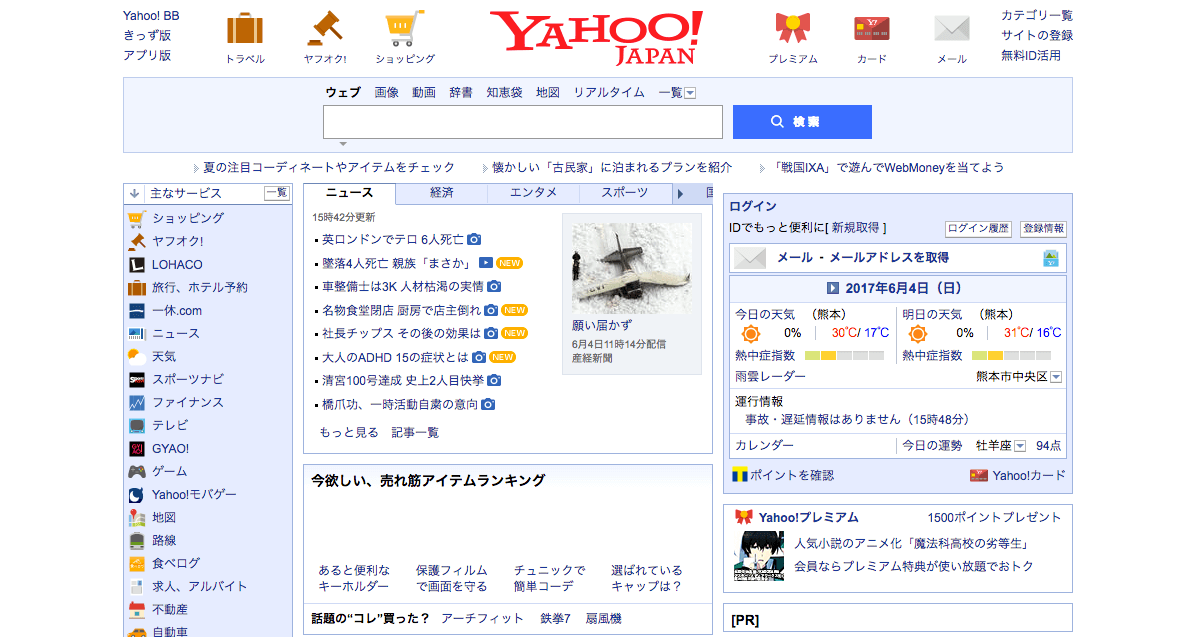Viewport: 1179px width, 637px height.
Task: Open the トラベル suitcase icon
Action: [245, 29]
